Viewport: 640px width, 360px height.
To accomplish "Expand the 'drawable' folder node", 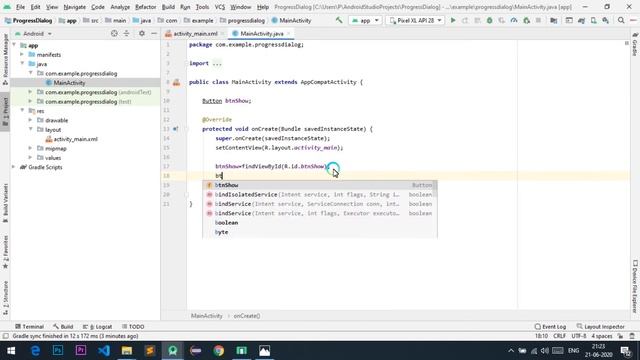I will pyautogui.click(x=31, y=120).
